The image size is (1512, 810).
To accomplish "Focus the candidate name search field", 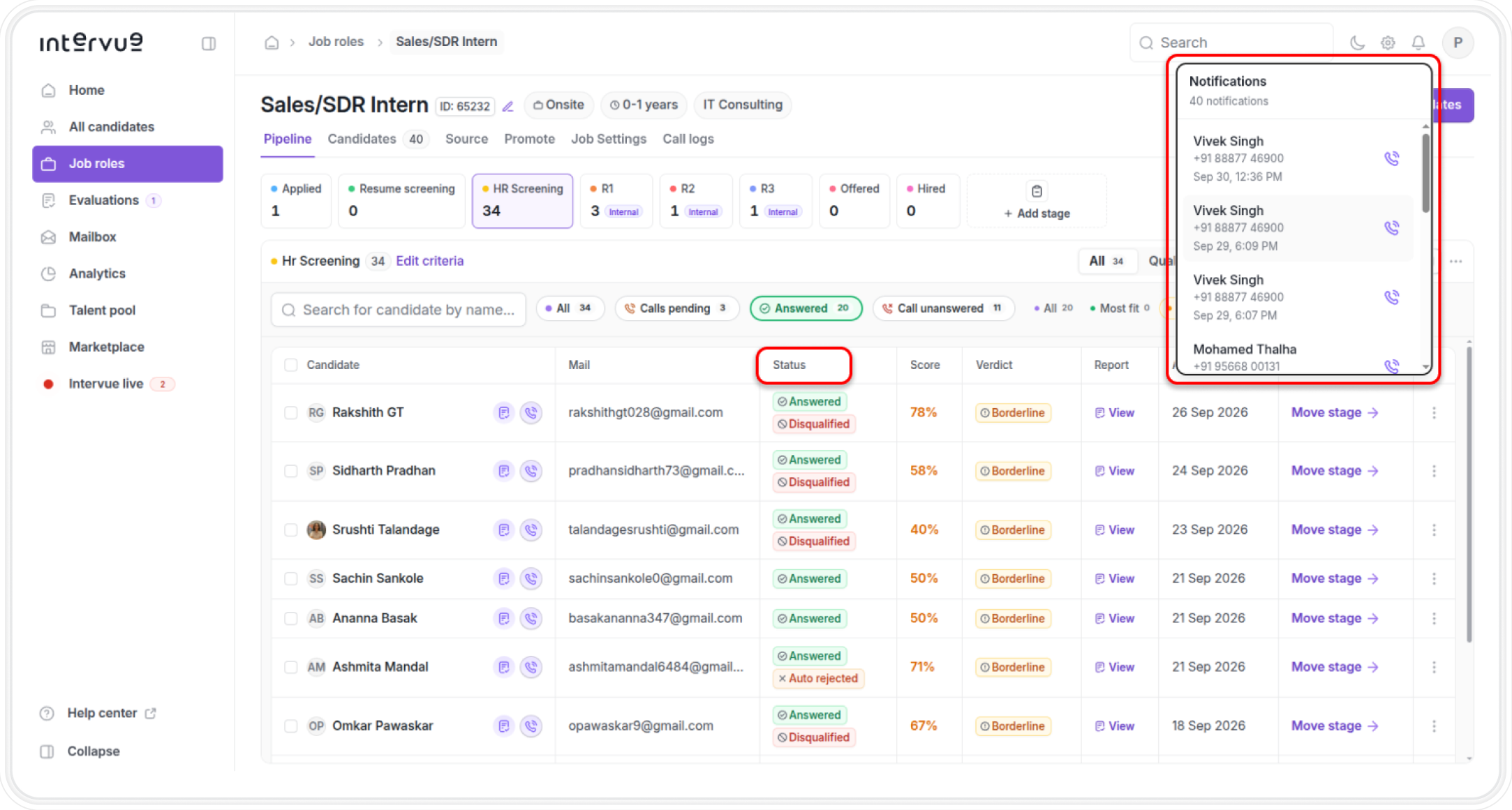I will click(399, 310).
